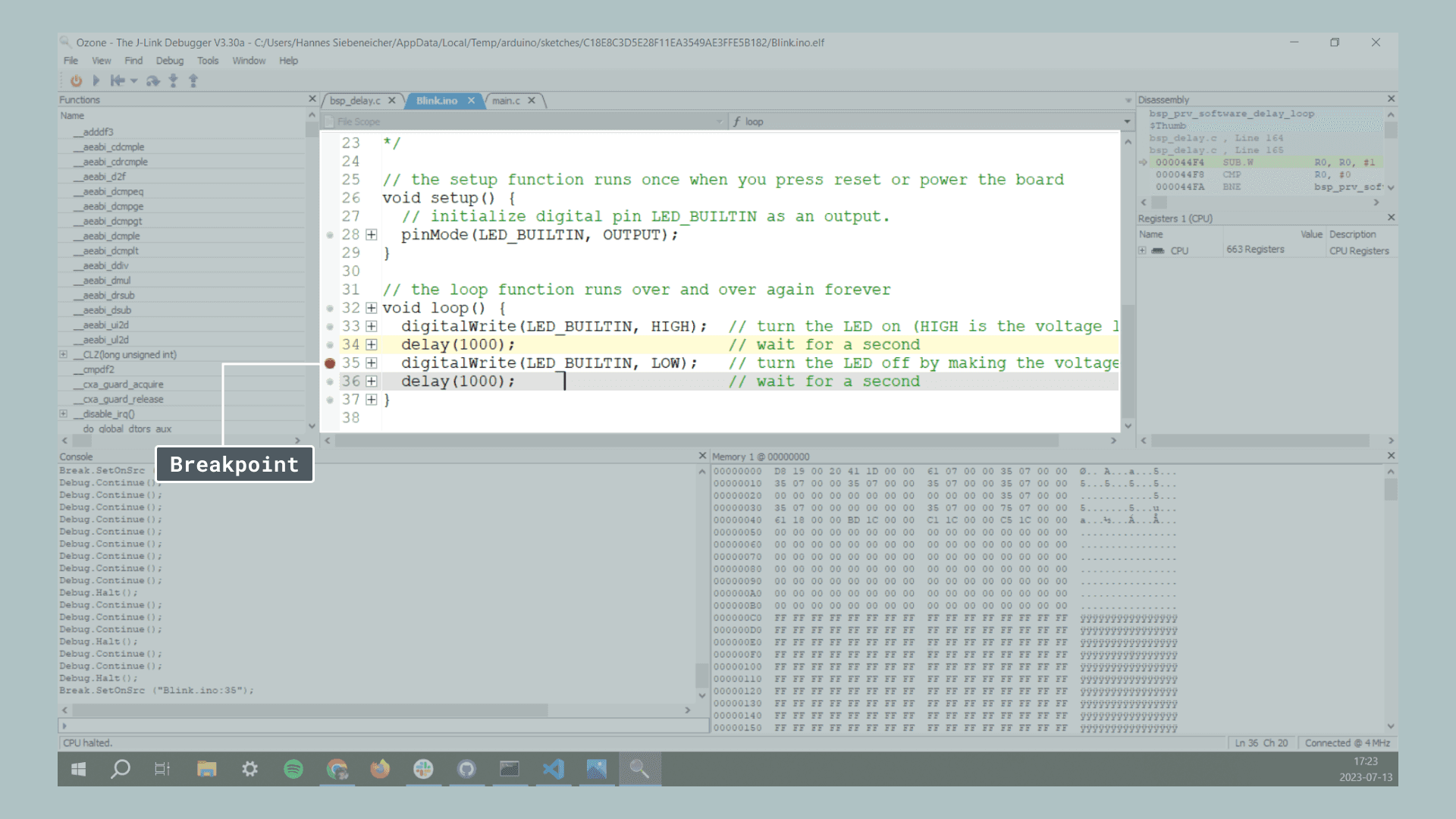Click the Step Into icon
Image resolution: width=1456 pixels, height=819 pixels.
[173, 80]
